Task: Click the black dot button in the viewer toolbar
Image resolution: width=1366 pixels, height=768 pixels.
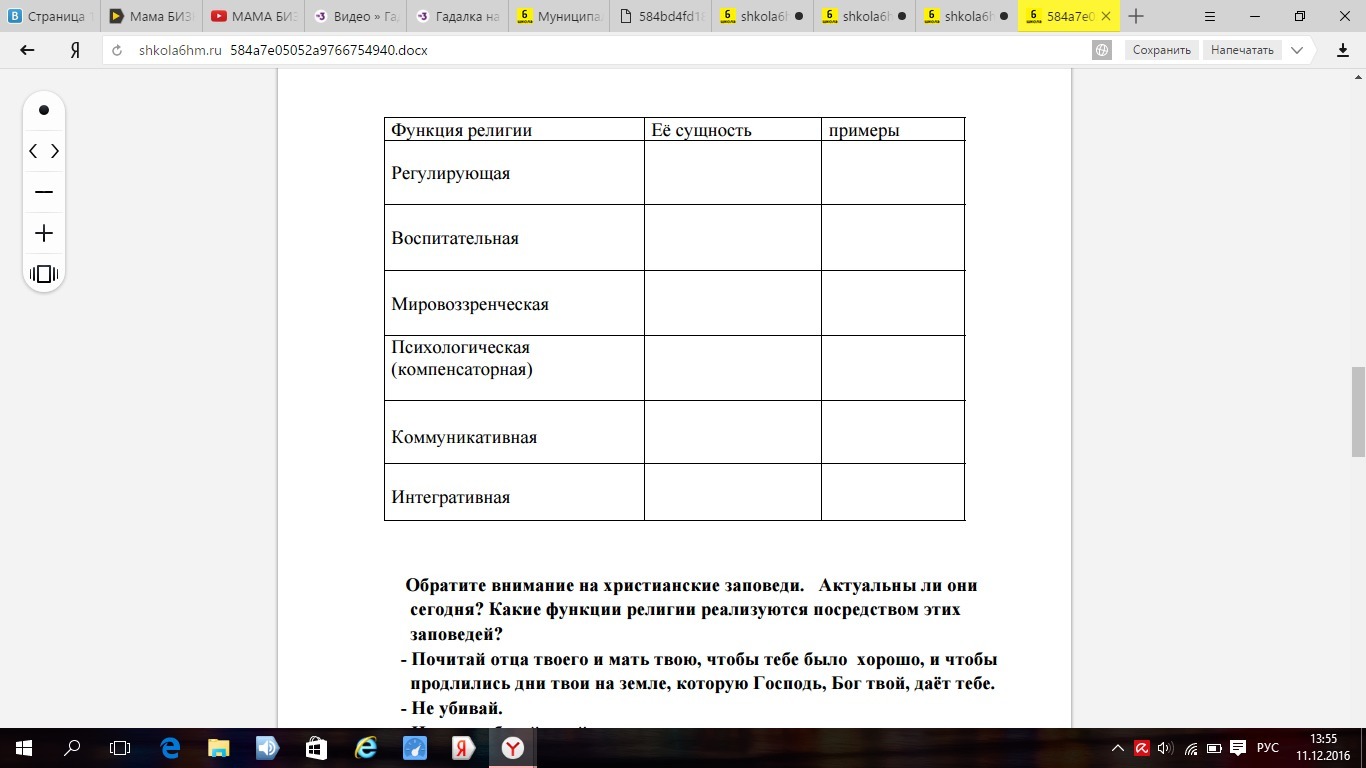Action: (x=44, y=110)
